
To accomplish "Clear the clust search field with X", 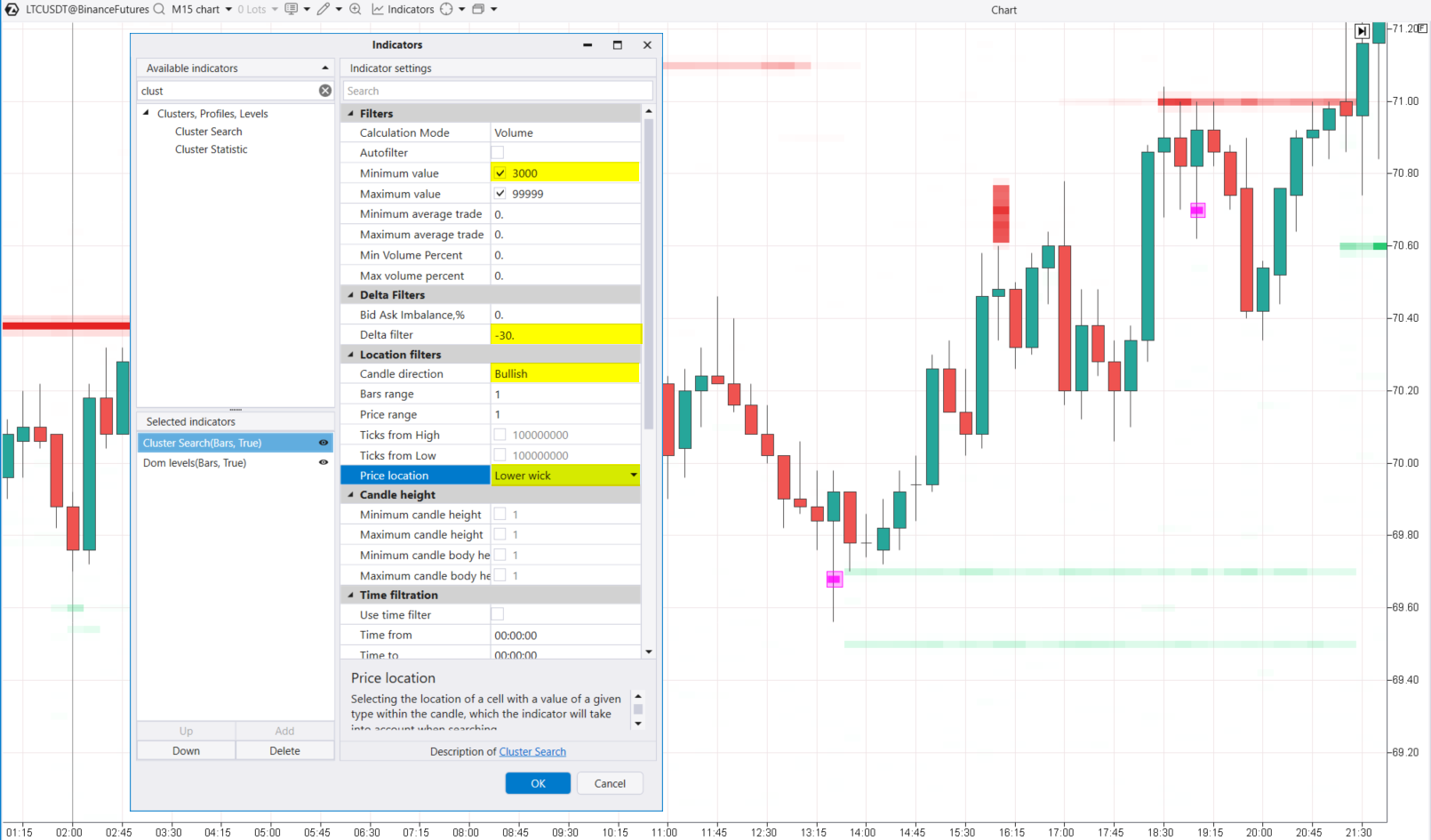I will 325,90.
